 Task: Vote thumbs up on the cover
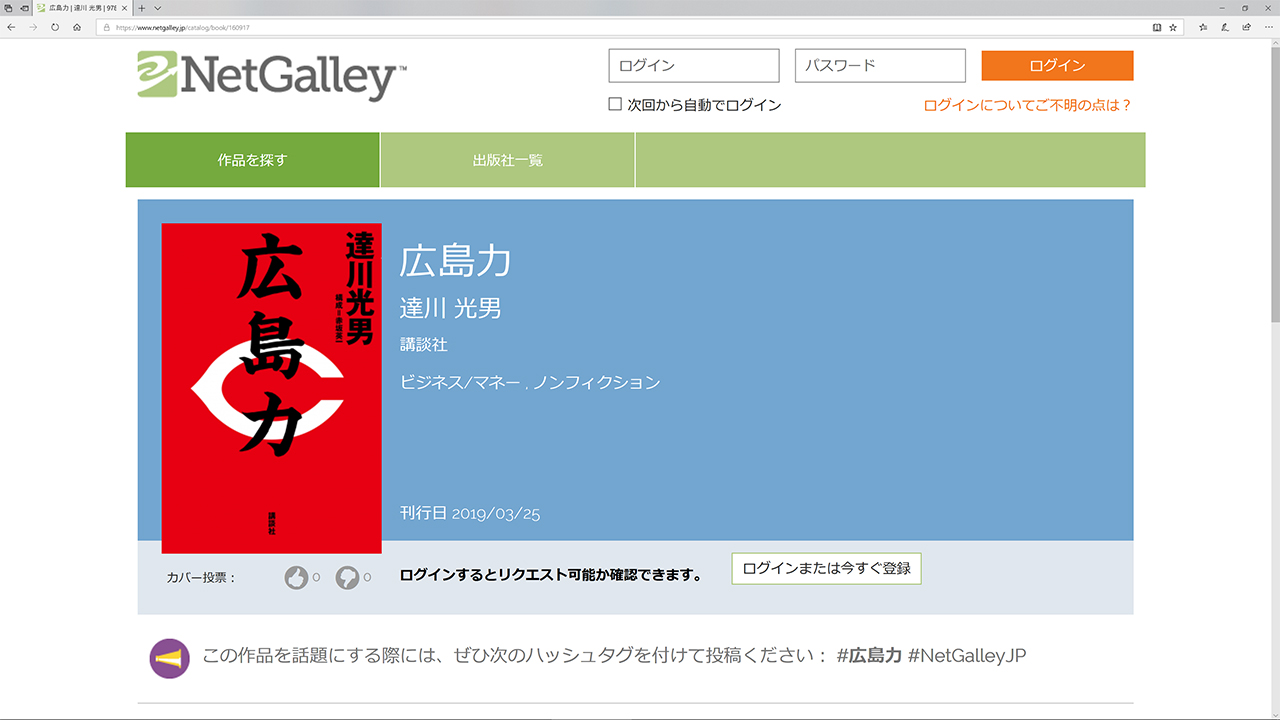click(x=296, y=577)
